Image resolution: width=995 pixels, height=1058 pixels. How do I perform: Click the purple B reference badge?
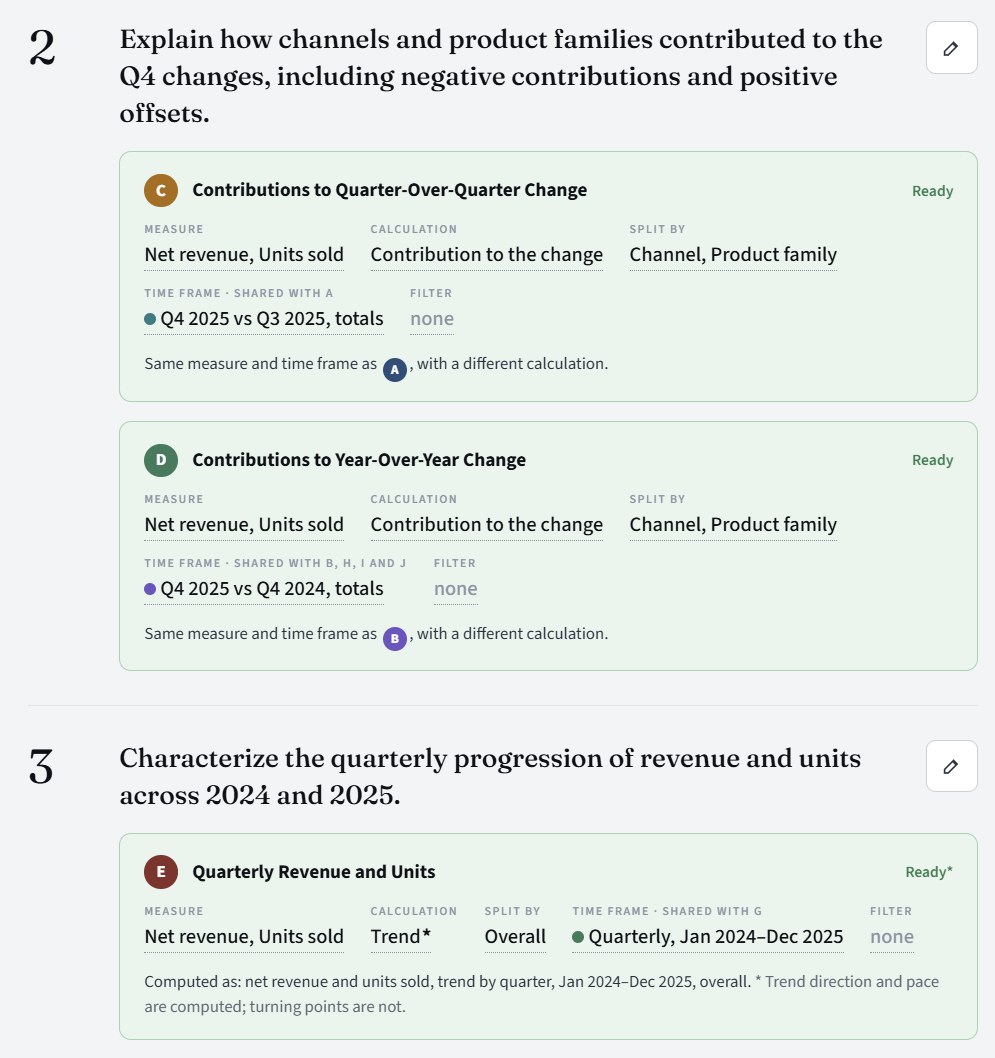pyautogui.click(x=395, y=638)
